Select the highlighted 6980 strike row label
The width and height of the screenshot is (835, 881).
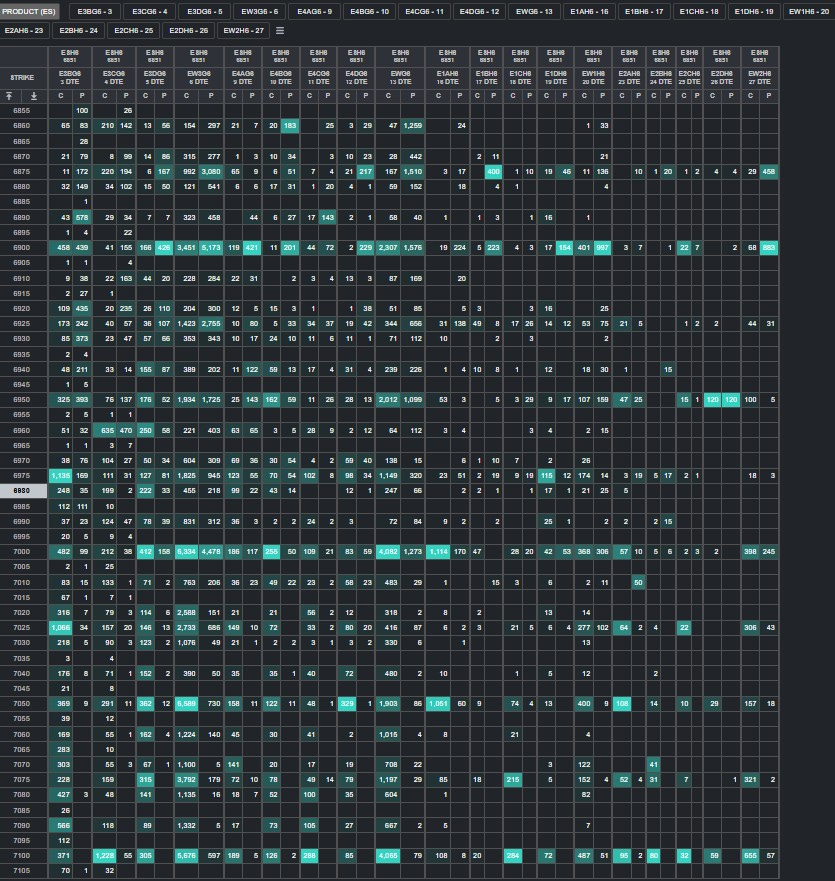pos(22,491)
